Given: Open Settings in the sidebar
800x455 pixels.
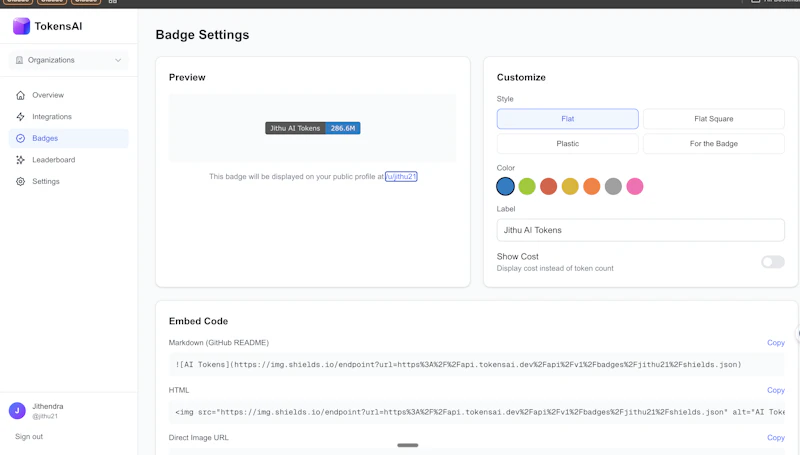Looking at the screenshot, I should click(69, 182).
